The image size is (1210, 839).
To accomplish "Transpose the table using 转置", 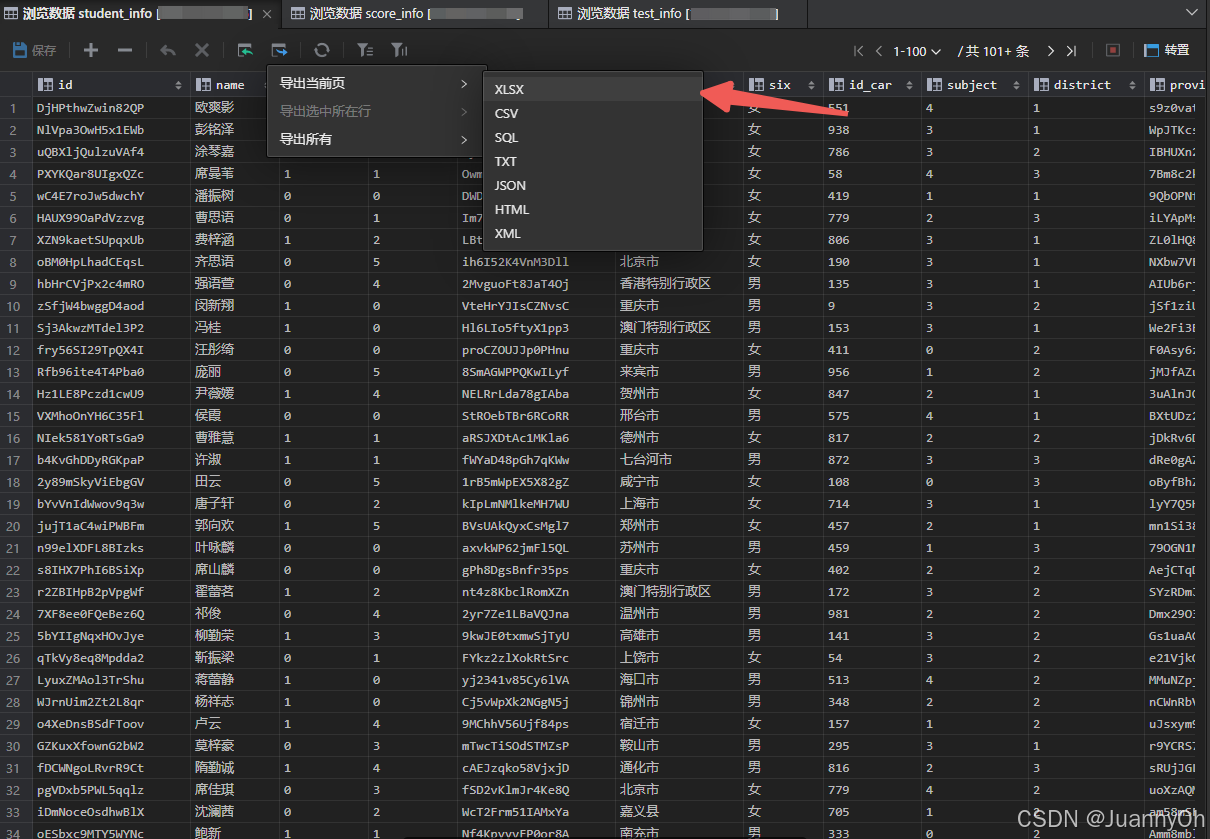I will point(1175,50).
